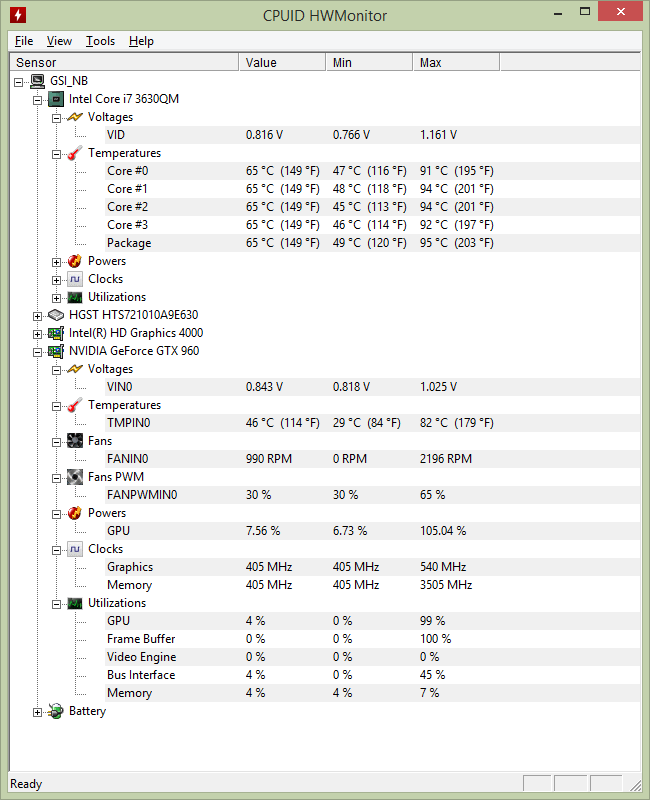
Task: Click the Battery icon at tree bottom
Action: [x=56, y=711]
